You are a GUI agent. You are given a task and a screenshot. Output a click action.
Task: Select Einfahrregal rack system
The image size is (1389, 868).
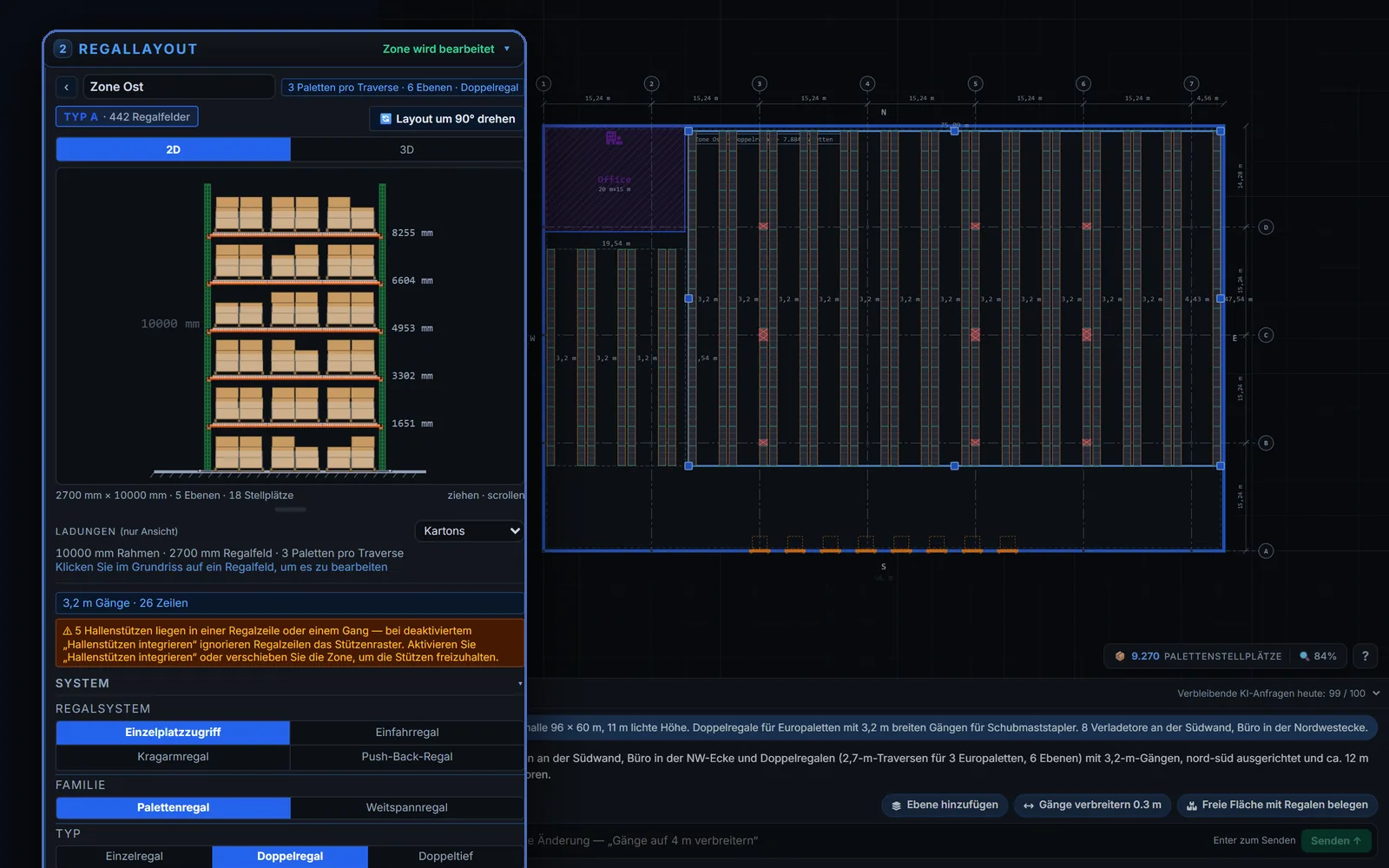(x=407, y=733)
